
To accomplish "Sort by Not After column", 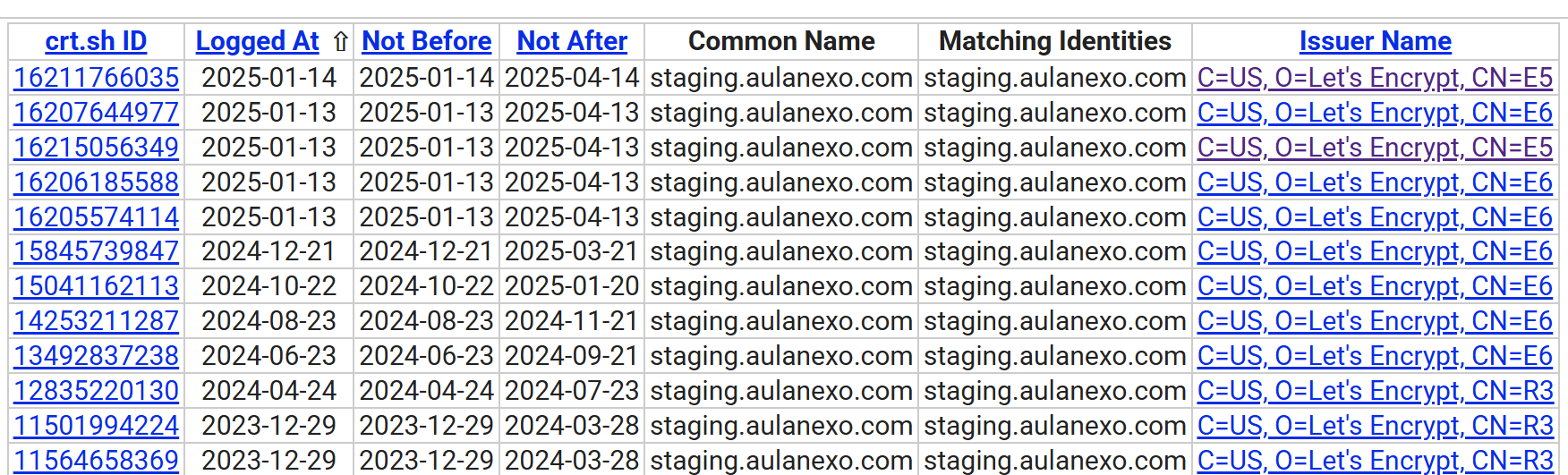I will coord(572,41).
